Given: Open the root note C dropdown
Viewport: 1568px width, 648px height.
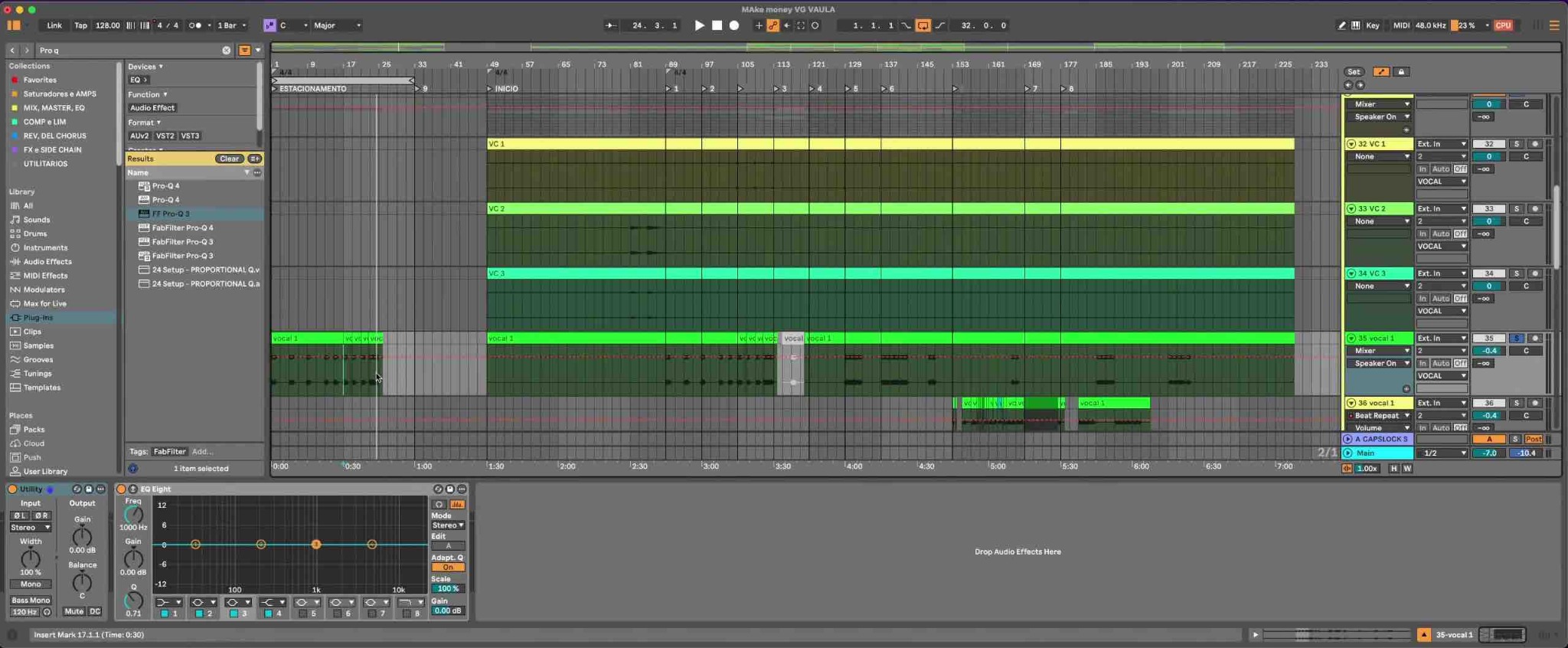Looking at the screenshot, I should click(x=293, y=25).
